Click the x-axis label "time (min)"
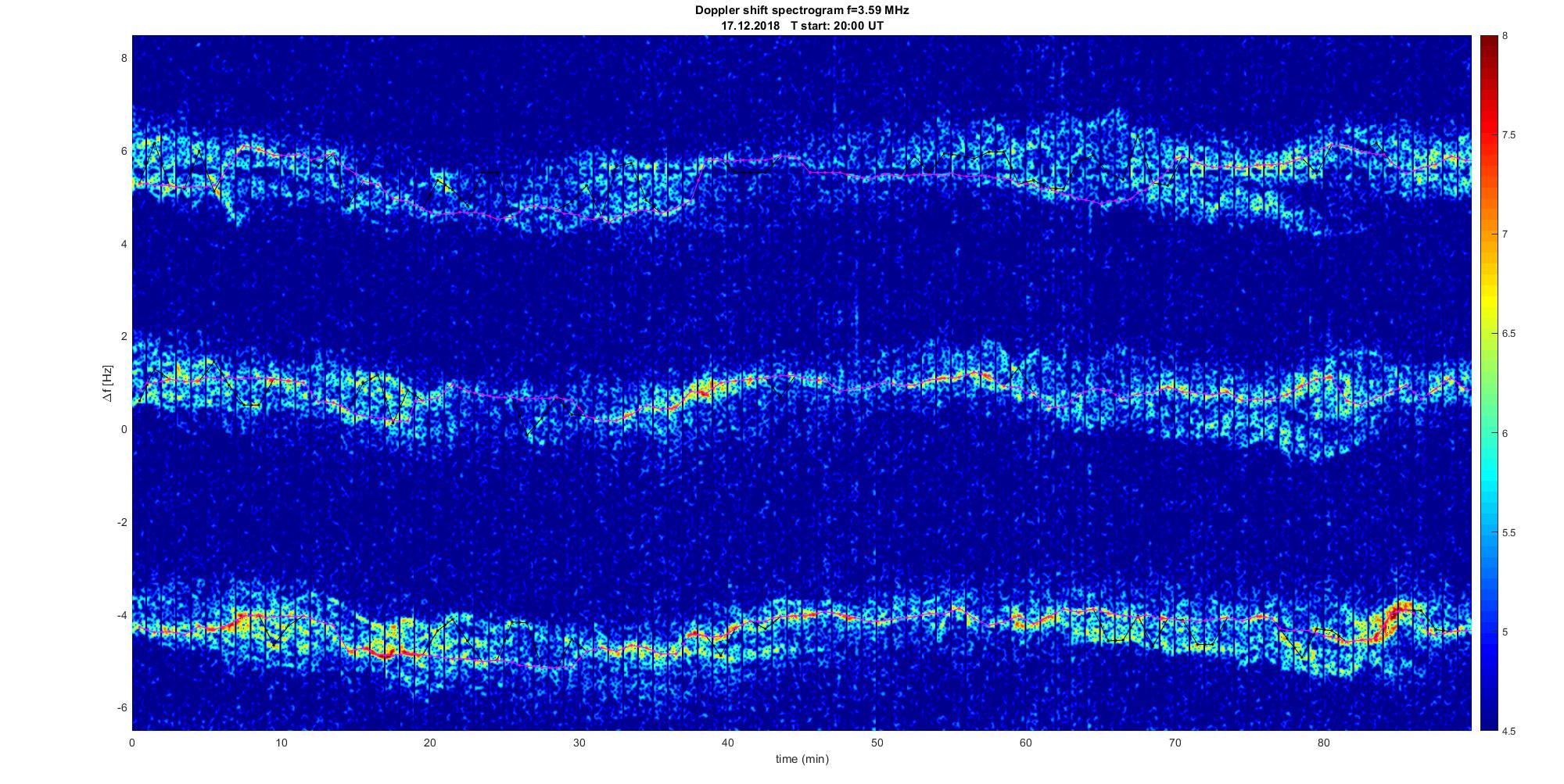The image size is (1564, 784). [x=802, y=759]
